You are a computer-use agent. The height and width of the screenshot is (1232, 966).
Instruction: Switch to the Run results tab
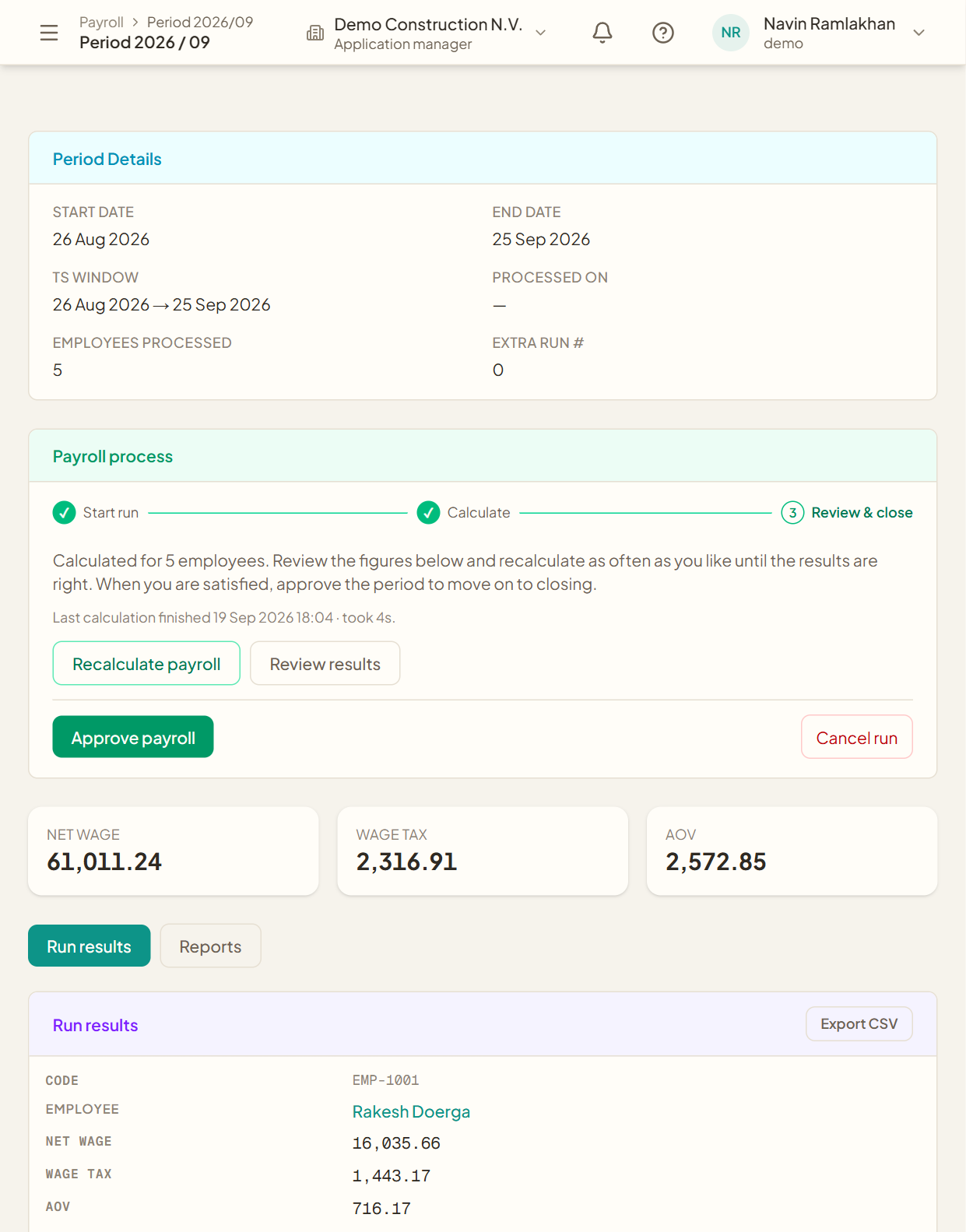(x=90, y=946)
